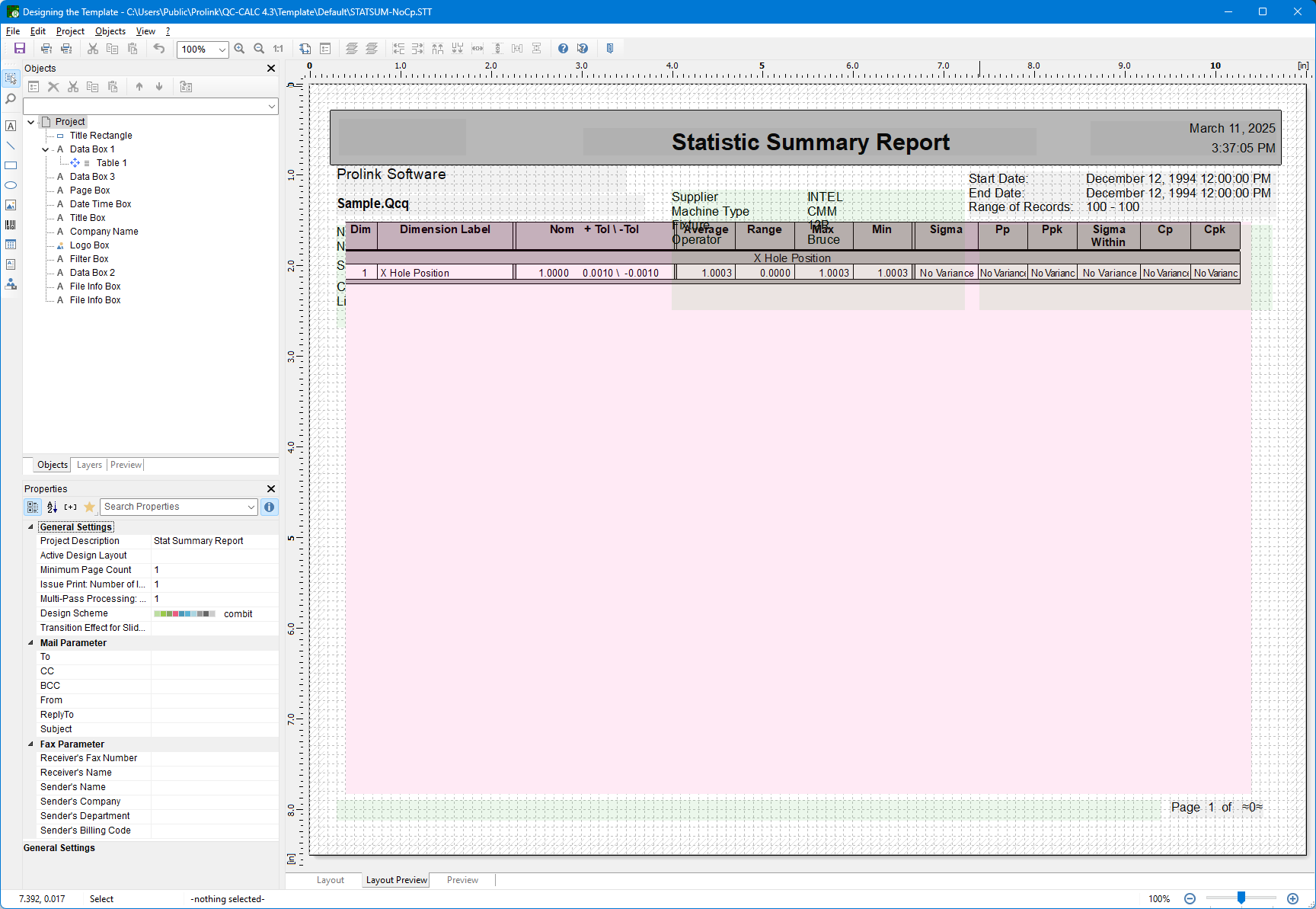Save the template with the Save icon
Screen dimensions: 1316x909
click(20, 49)
